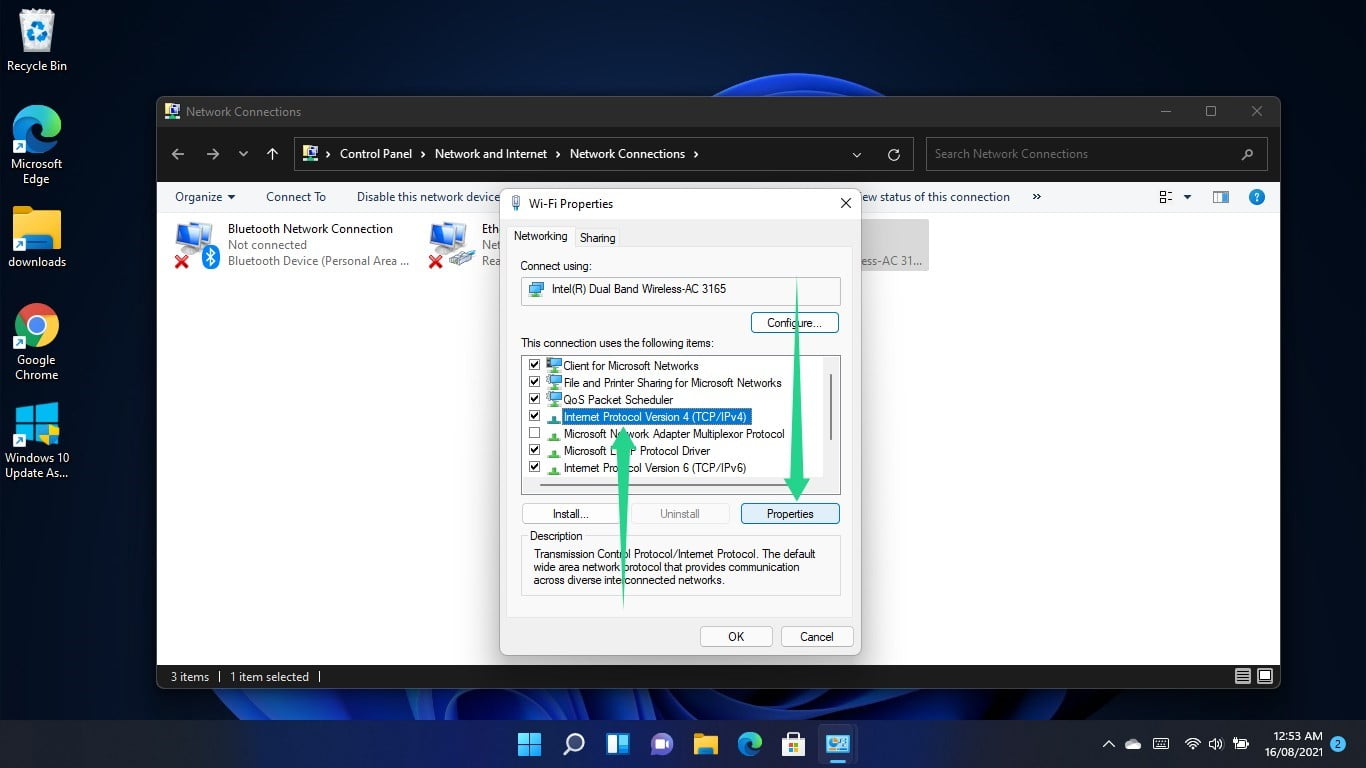Click the Search Network Connections field

tap(1085, 154)
